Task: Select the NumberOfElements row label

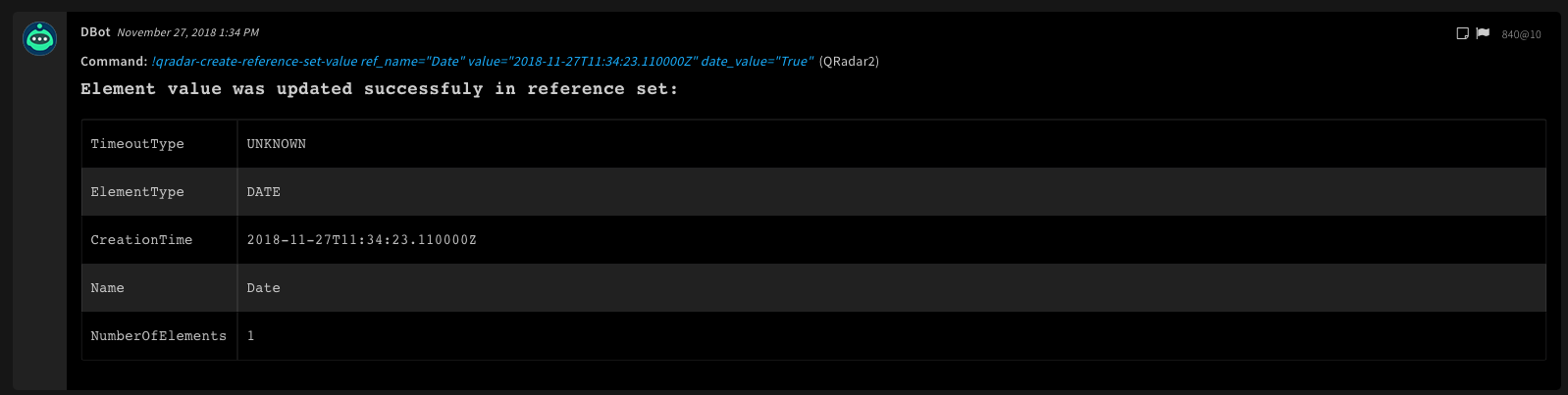Action: pyautogui.click(x=158, y=336)
